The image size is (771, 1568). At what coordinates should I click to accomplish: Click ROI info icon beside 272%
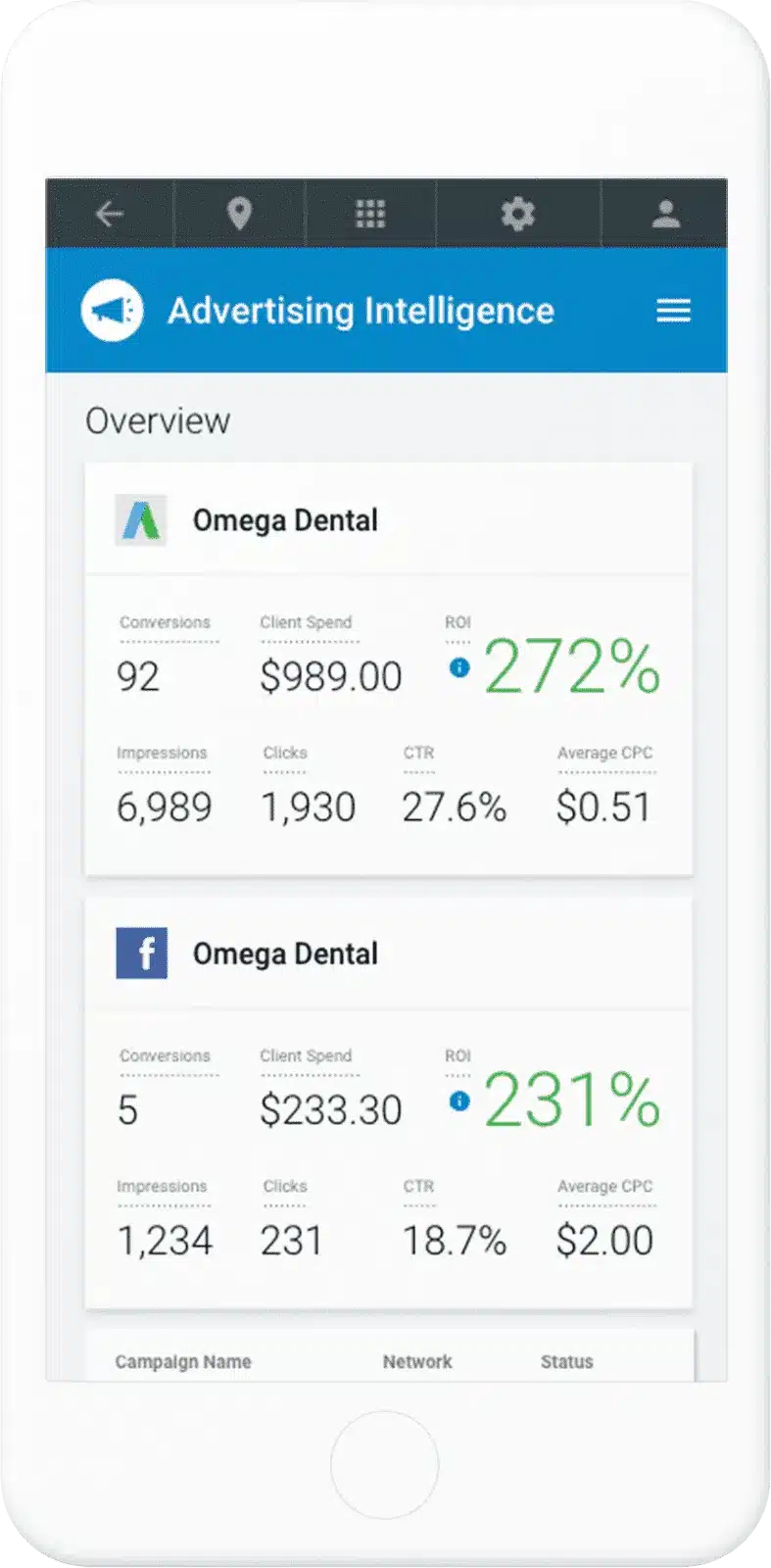coord(459,667)
